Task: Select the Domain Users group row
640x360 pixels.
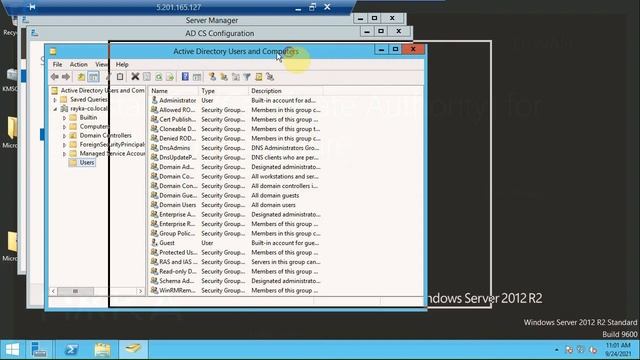Action: (x=236, y=205)
